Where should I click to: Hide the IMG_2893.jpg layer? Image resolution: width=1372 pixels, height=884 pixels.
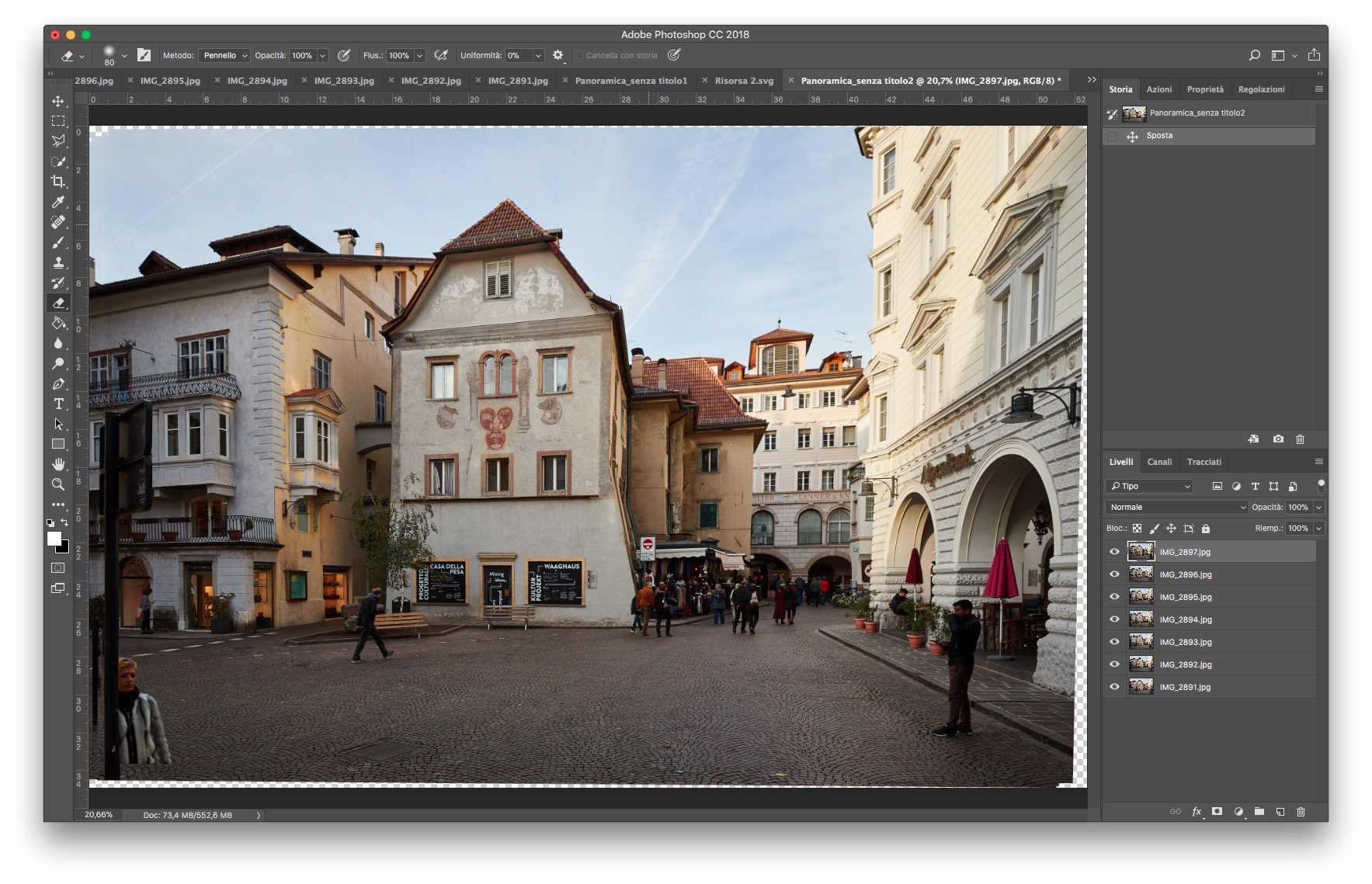tap(1114, 642)
